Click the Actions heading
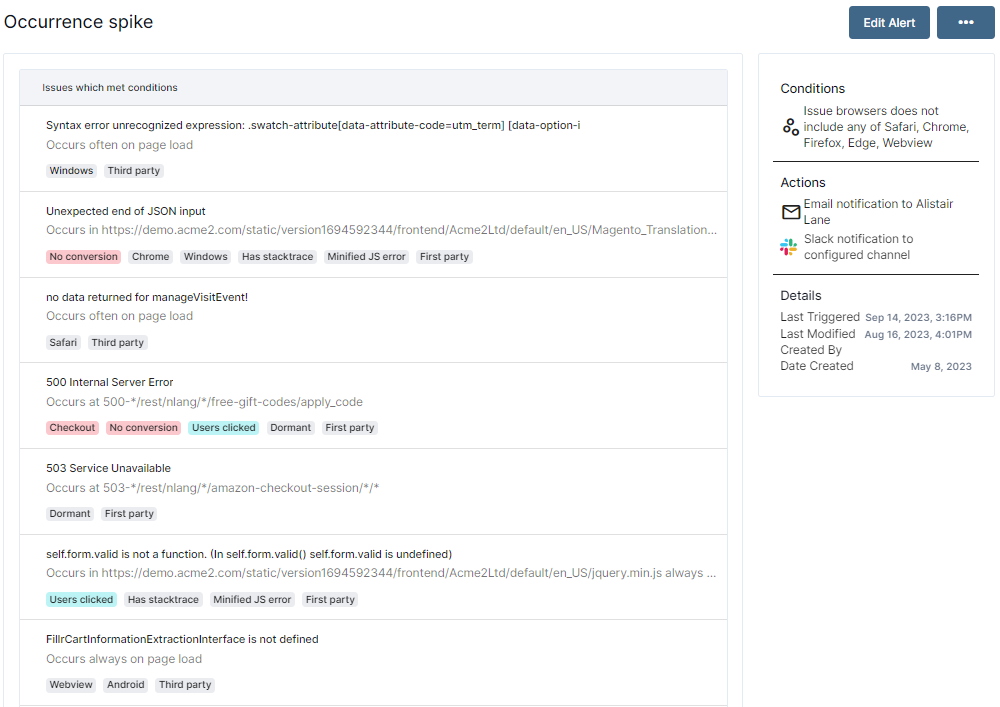 click(803, 182)
